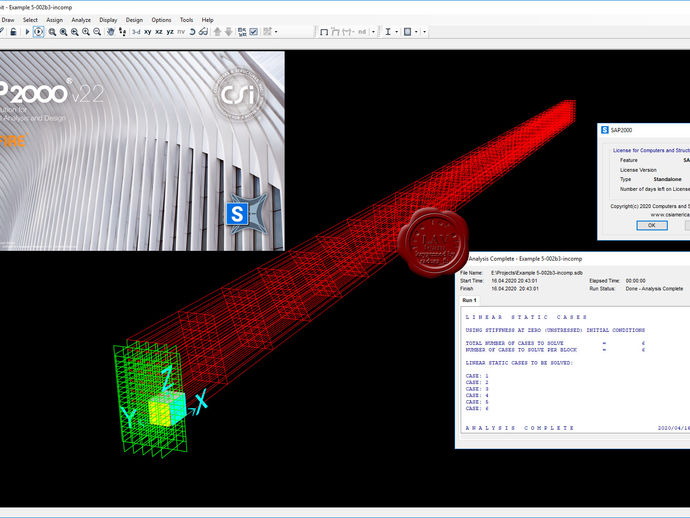Click the Run Analysis play arrow
This screenshot has height=518, width=690.
coord(27,32)
